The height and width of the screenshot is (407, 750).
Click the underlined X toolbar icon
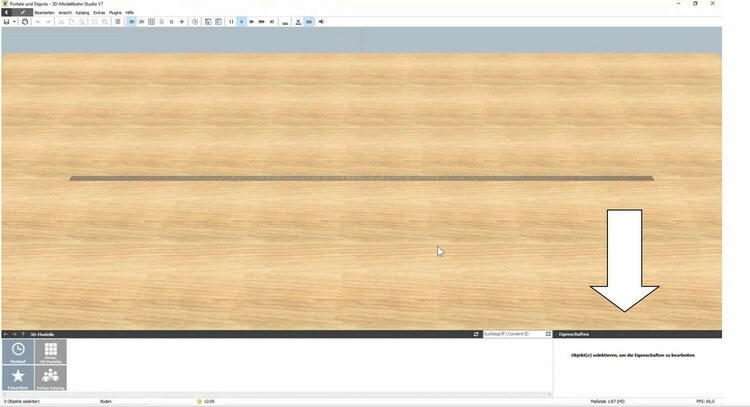click(x=298, y=22)
